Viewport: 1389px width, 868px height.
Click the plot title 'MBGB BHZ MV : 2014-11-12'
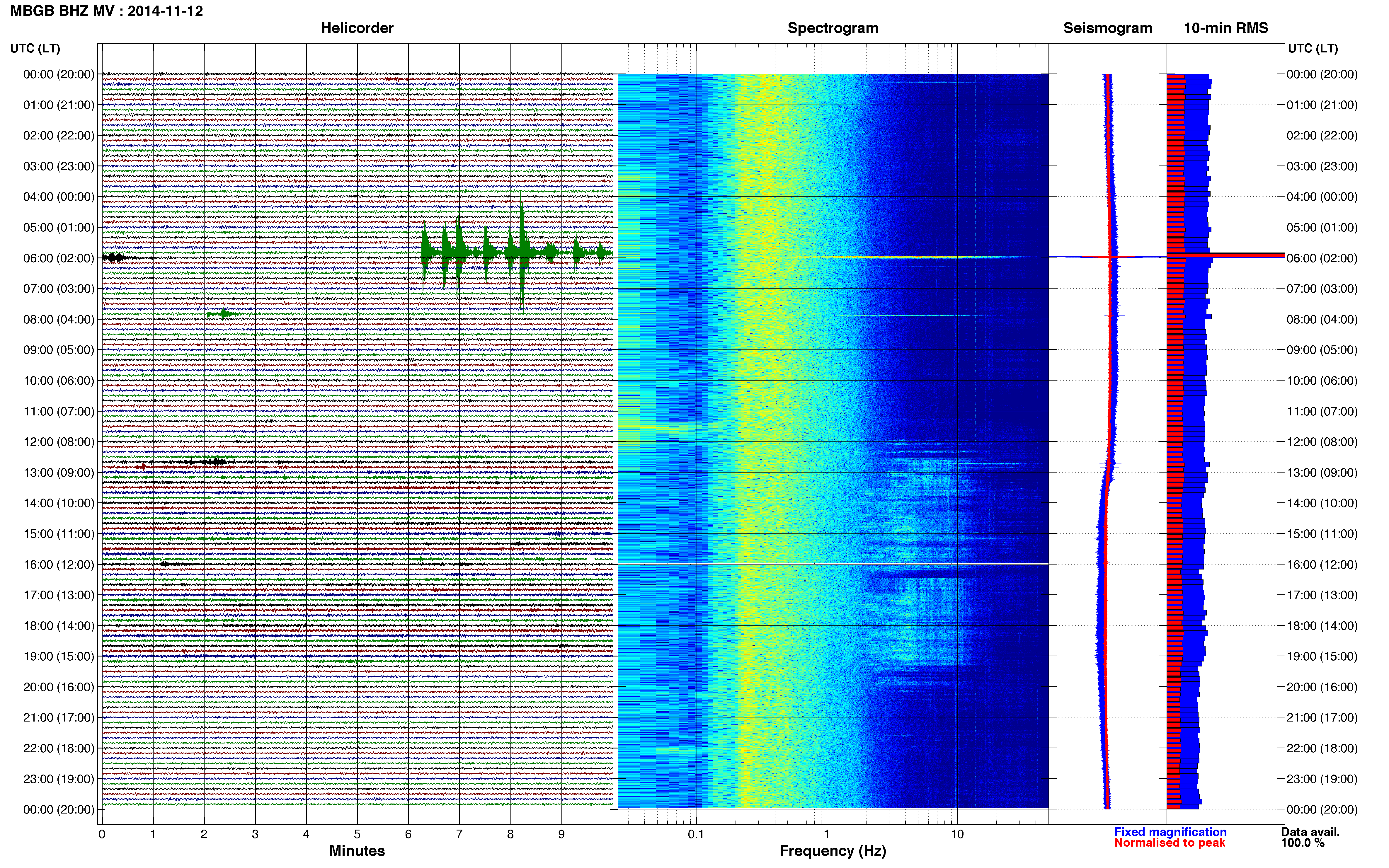(x=107, y=11)
